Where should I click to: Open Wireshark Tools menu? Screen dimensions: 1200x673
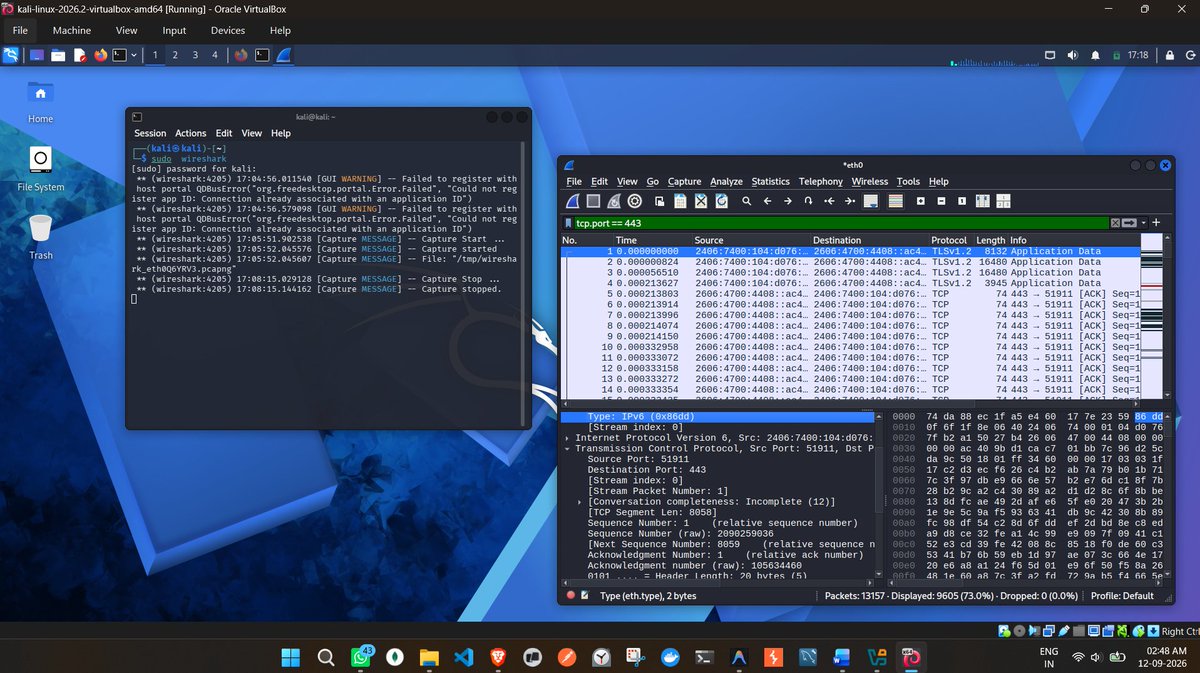point(908,182)
